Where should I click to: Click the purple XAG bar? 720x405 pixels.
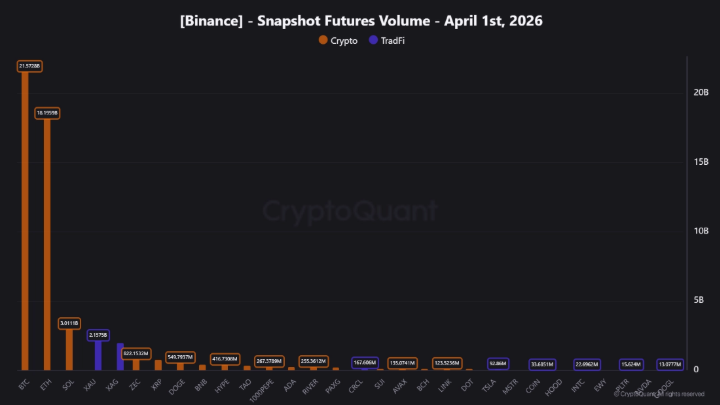[x=120, y=357]
